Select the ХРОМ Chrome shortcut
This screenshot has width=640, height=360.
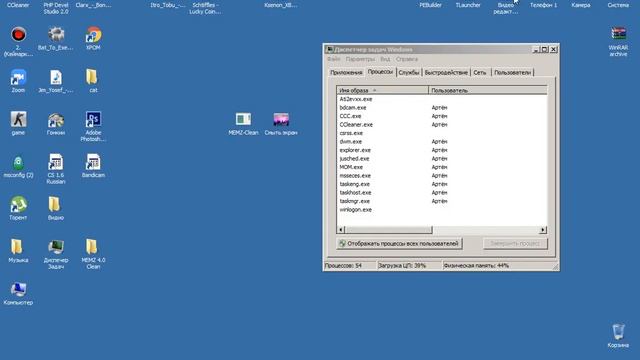[93, 34]
